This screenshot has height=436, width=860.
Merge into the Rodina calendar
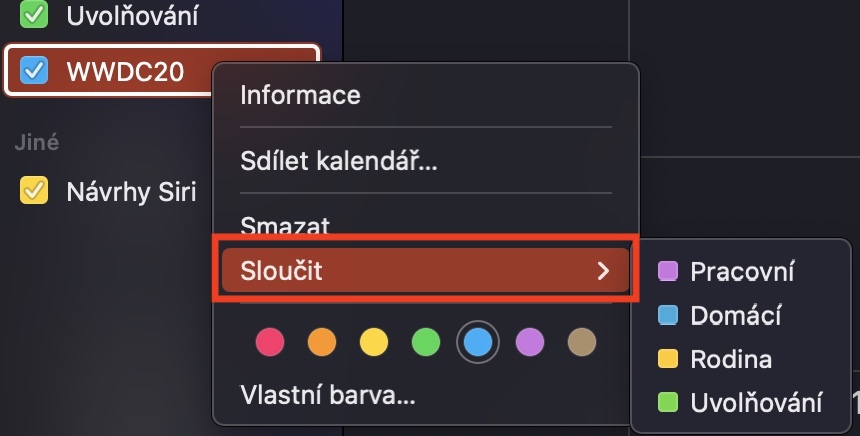731,359
